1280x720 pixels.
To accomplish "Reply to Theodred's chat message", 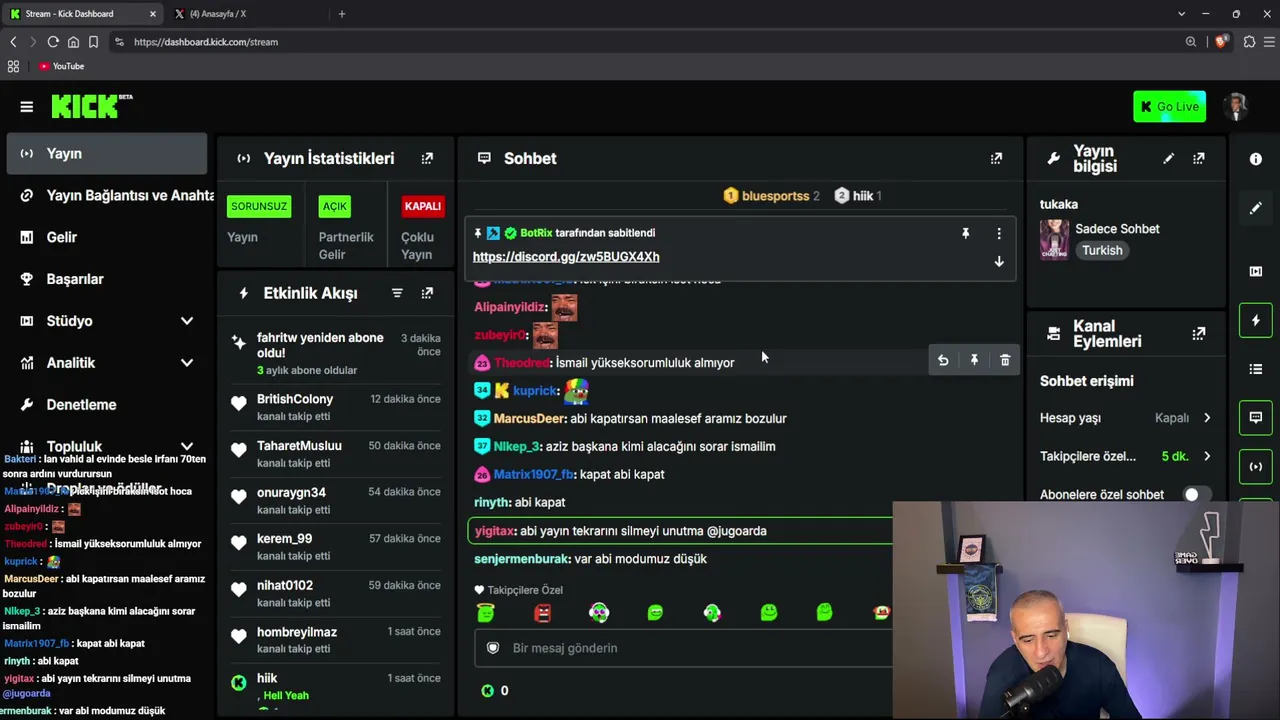I will [x=943, y=360].
